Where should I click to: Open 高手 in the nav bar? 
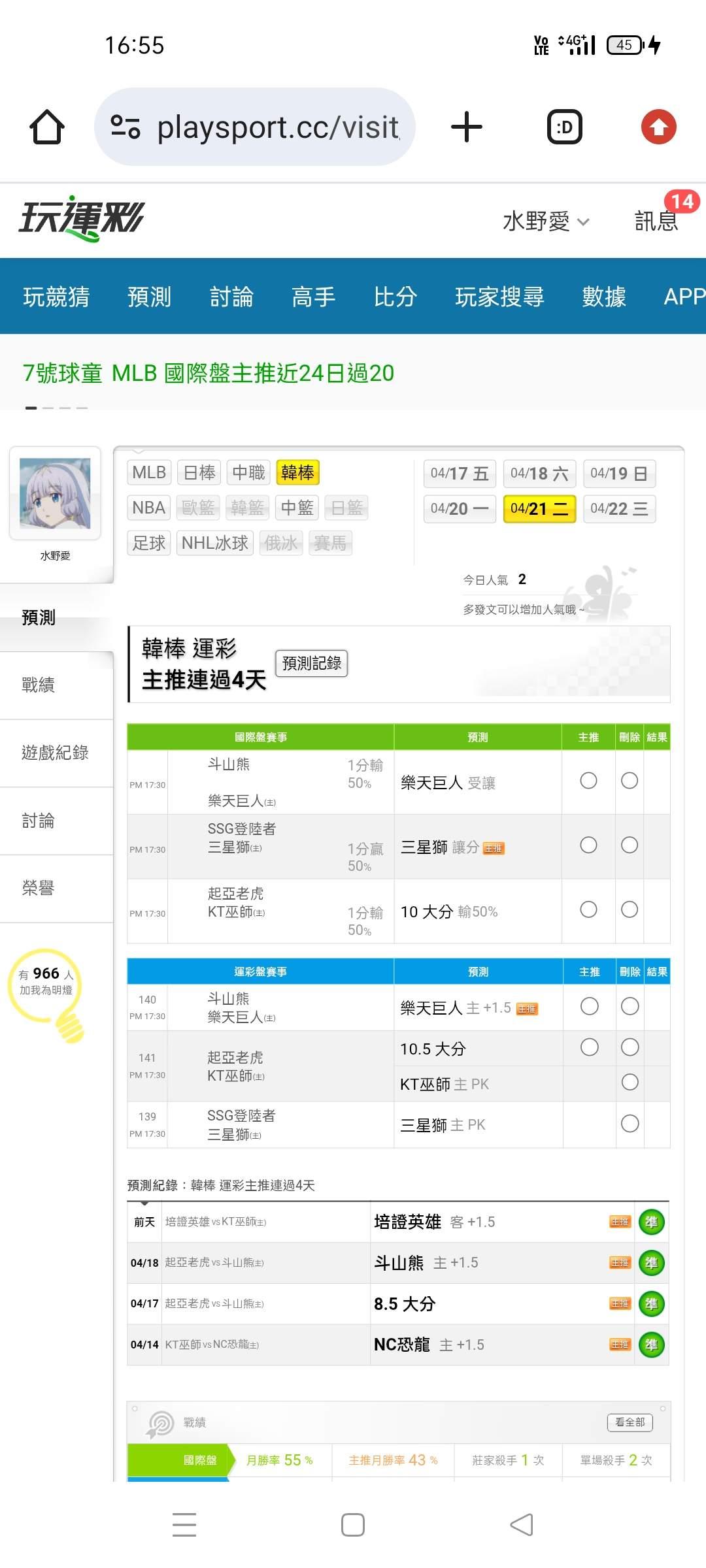tap(313, 297)
